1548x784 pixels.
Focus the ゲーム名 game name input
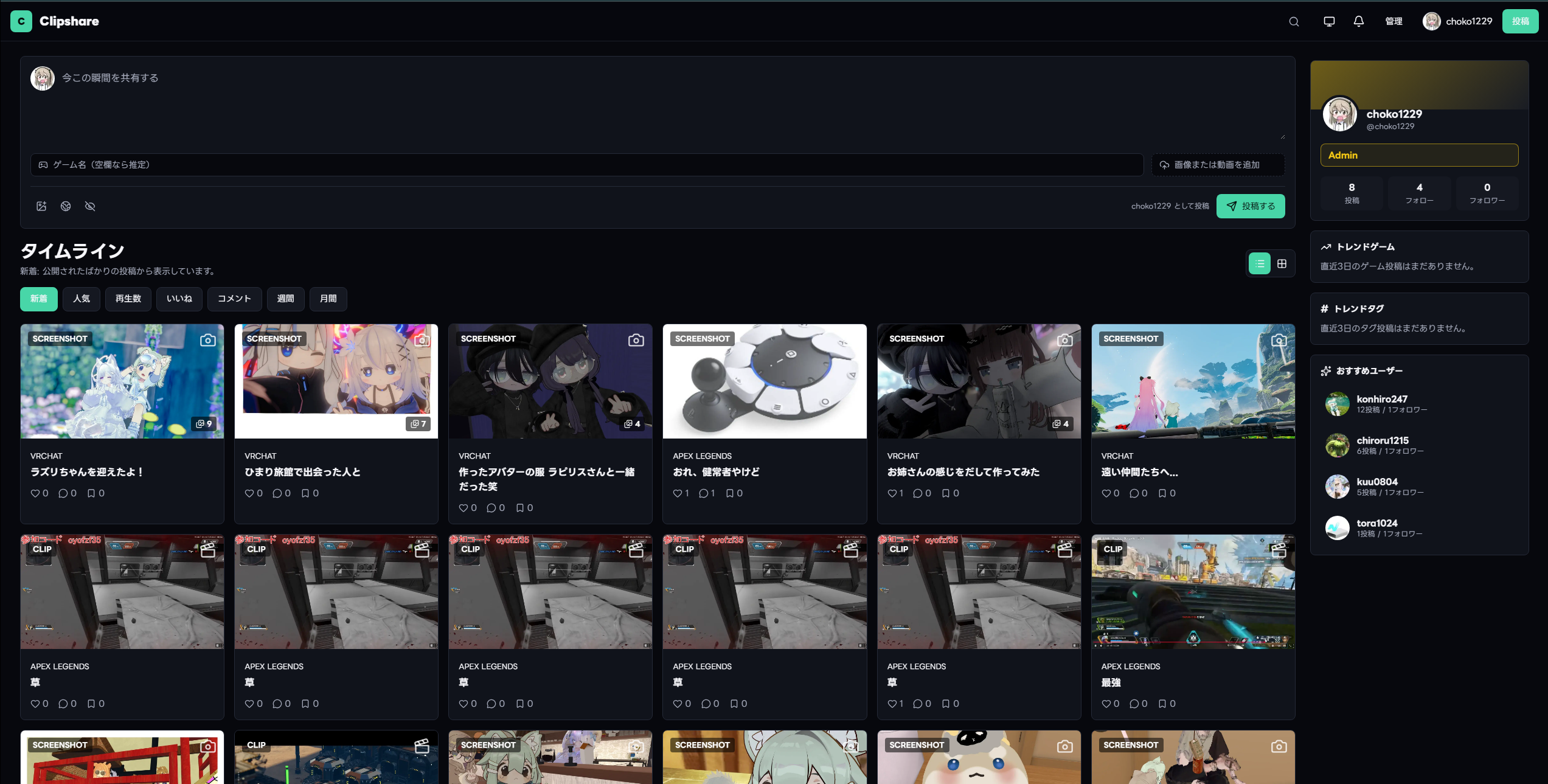pyautogui.click(x=587, y=165)
